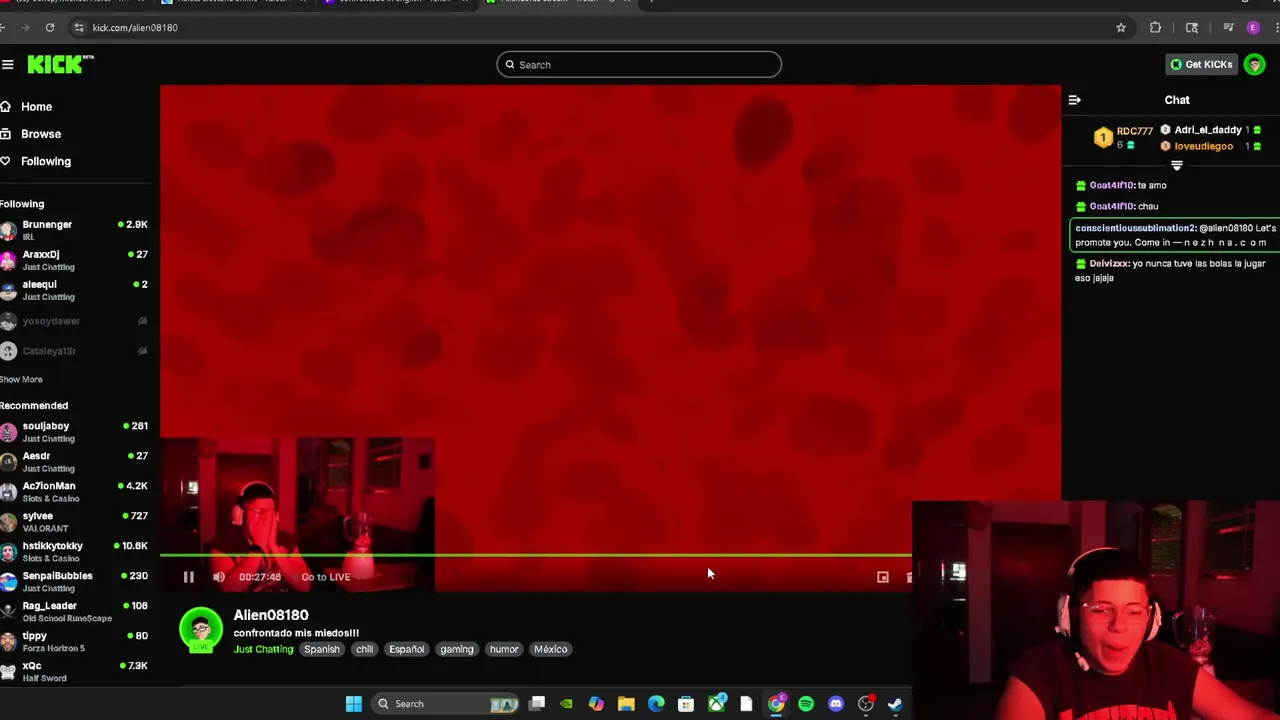This screenshot has width=1280, height=720.
Task: Open Just Chatting category link
Action: pyautogui.click(x=263, y=649)
